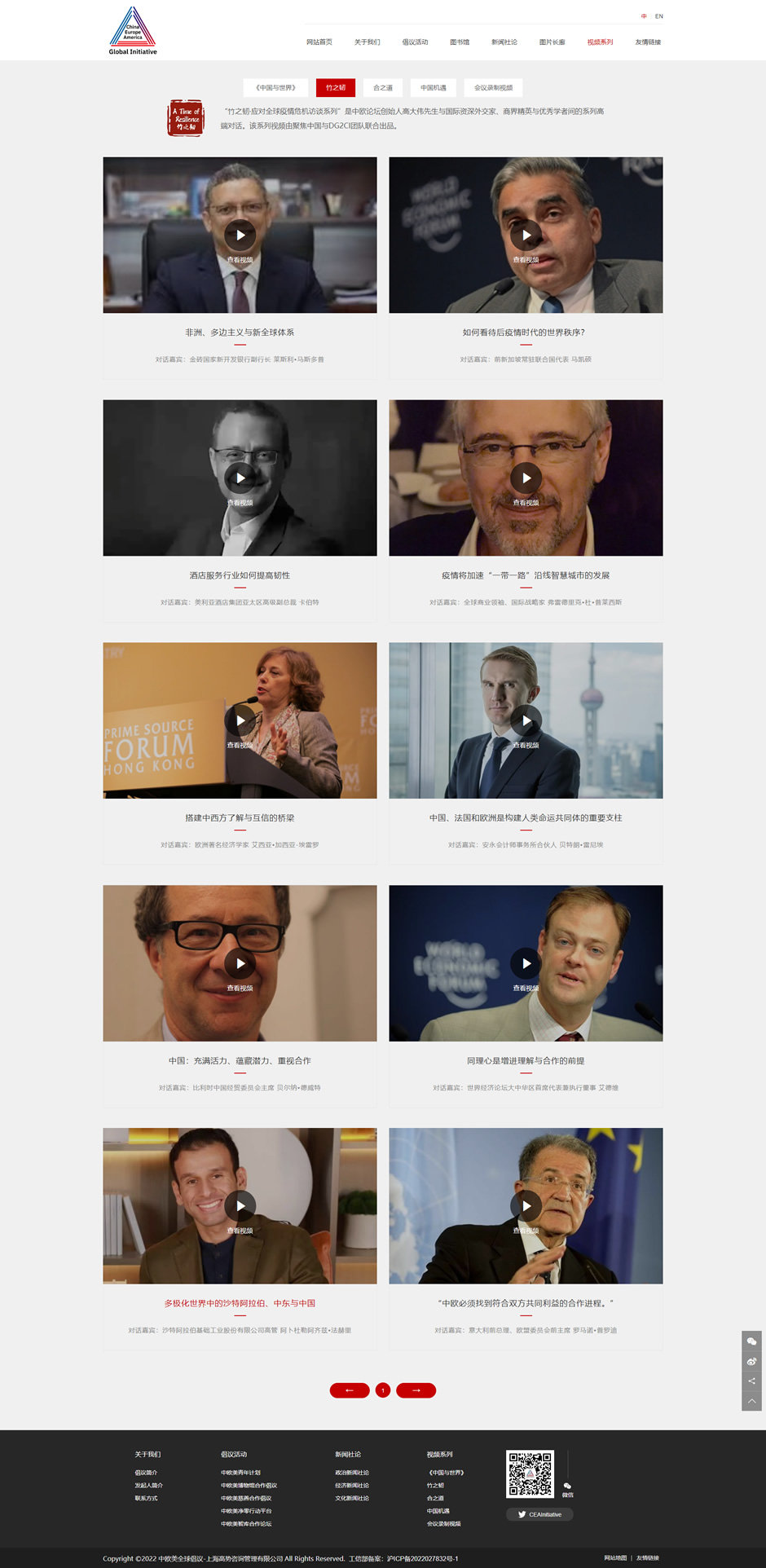Click the next page right arrow button
Screen dimensions: 766x1568
click(x=416, y=1390)
